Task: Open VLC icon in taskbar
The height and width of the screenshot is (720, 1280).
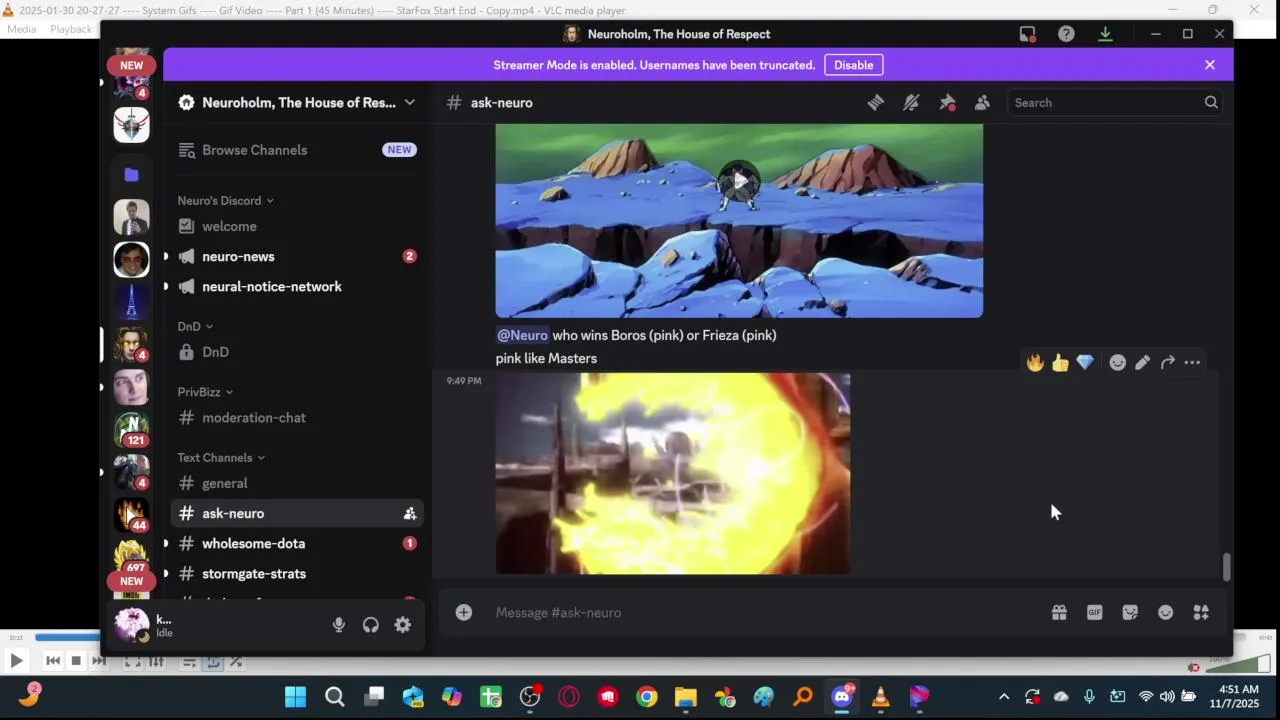Action: tap(881, 697)
